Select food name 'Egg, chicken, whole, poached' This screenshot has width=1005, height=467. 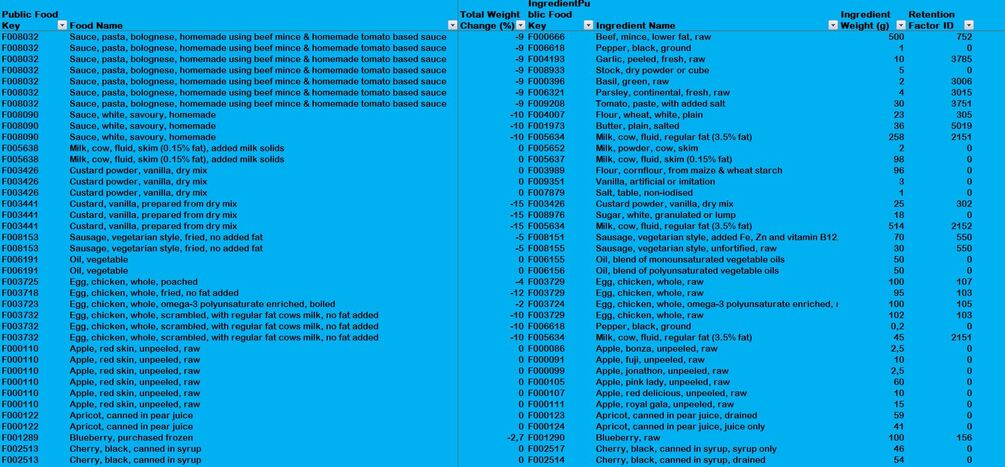pos(133,282)
